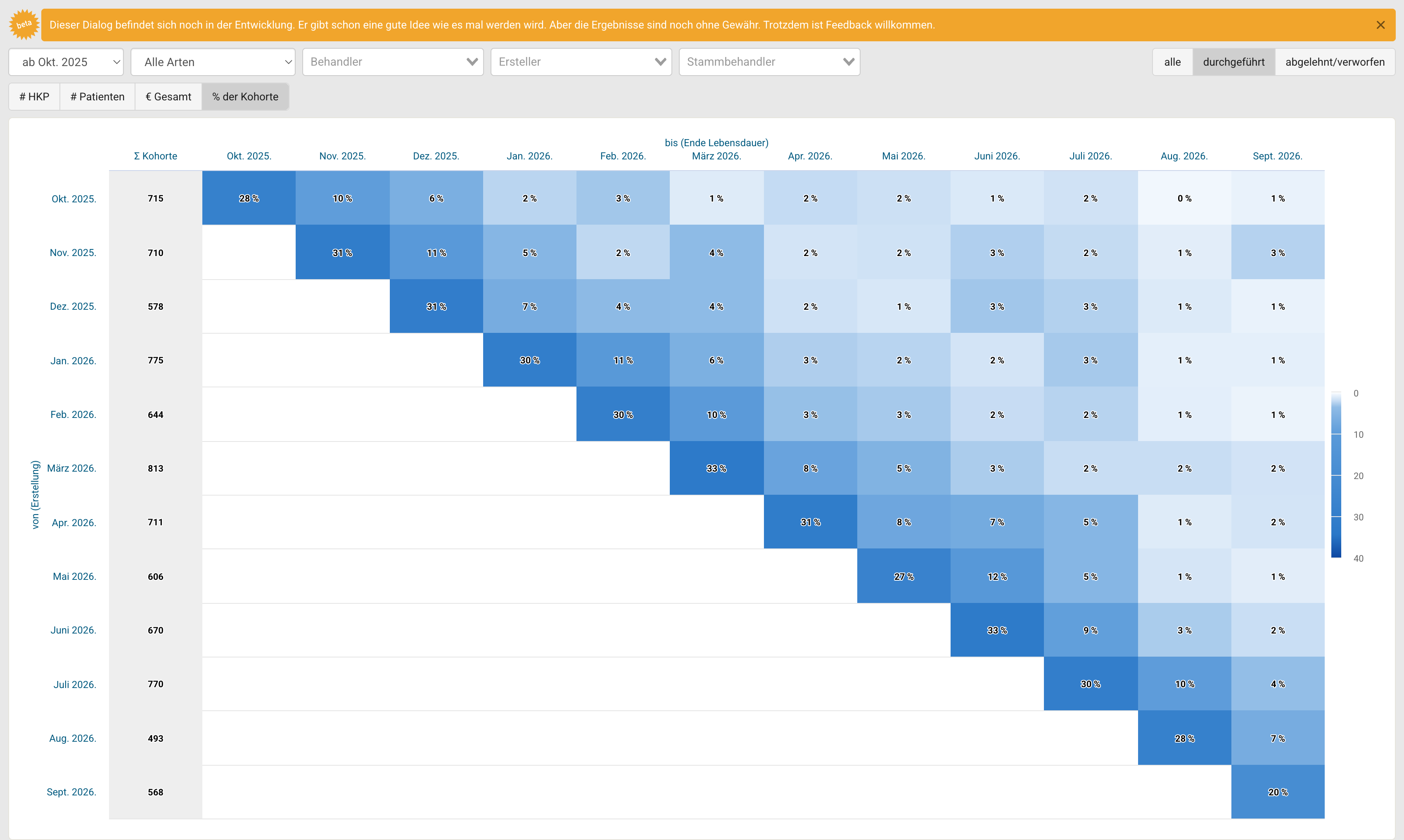
Task: Open the Behandler dropdown arrow
Action: pos(472,62)
